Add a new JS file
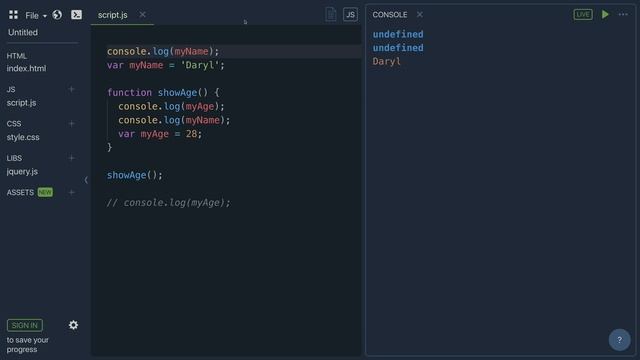This screenshot has height=360, width=640. [x=71, y=89]
